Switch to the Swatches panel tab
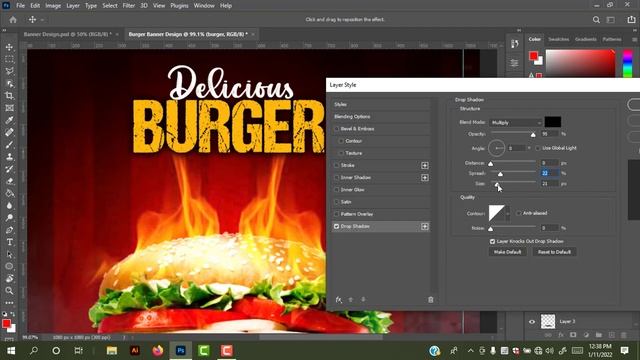The height and width of the screenshot is (360, 640). [558, 40]
